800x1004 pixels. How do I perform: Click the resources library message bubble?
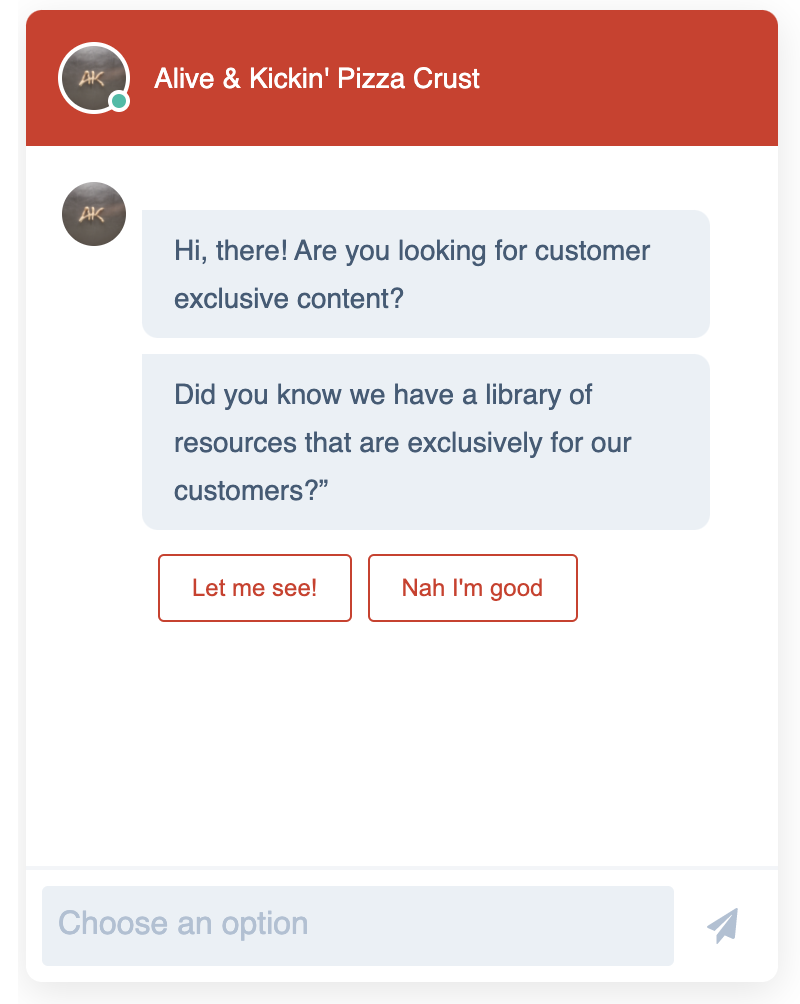pos(425,441)
